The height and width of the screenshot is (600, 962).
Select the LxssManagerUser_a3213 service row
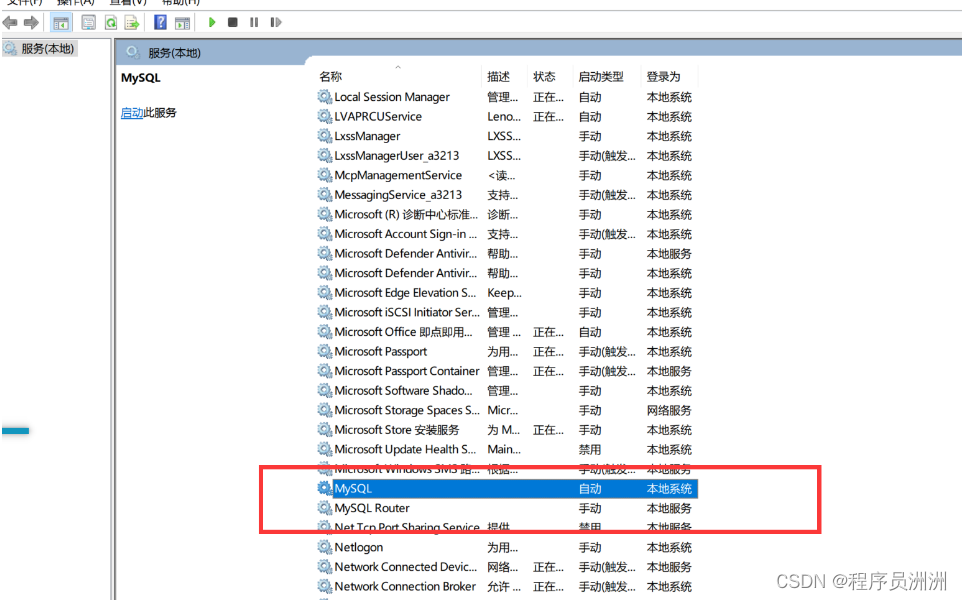coord(396,156)
